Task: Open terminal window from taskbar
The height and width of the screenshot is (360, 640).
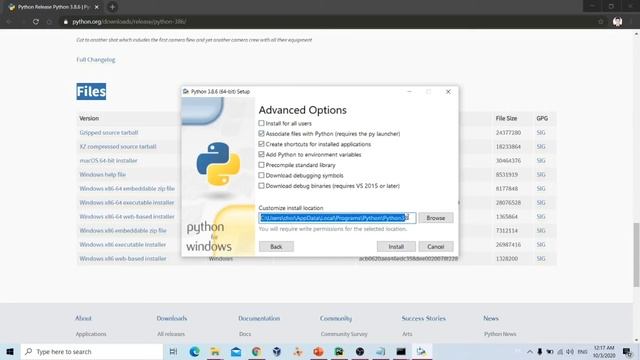Action: coord(401,351)
